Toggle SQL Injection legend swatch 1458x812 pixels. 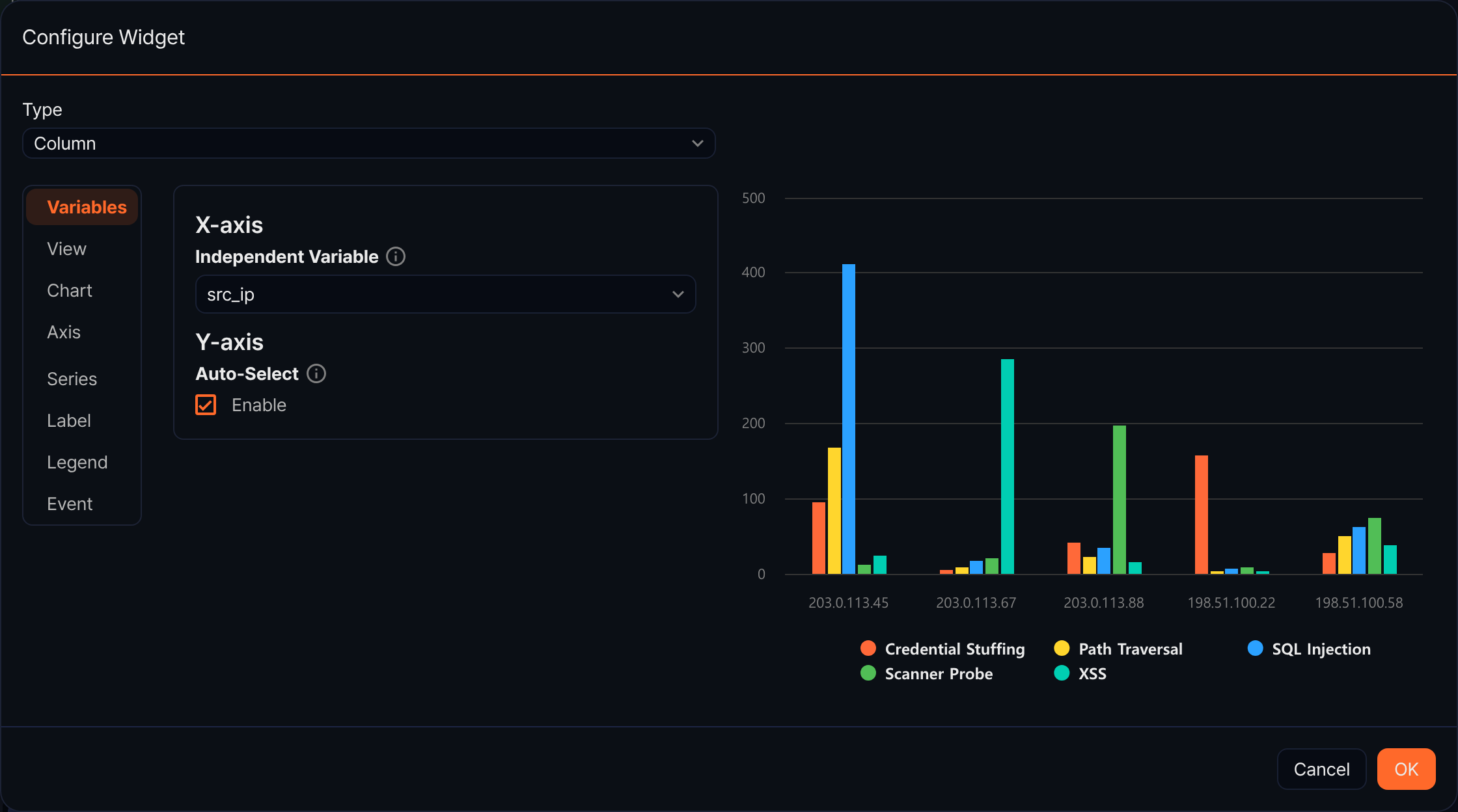coord(1256,648)
